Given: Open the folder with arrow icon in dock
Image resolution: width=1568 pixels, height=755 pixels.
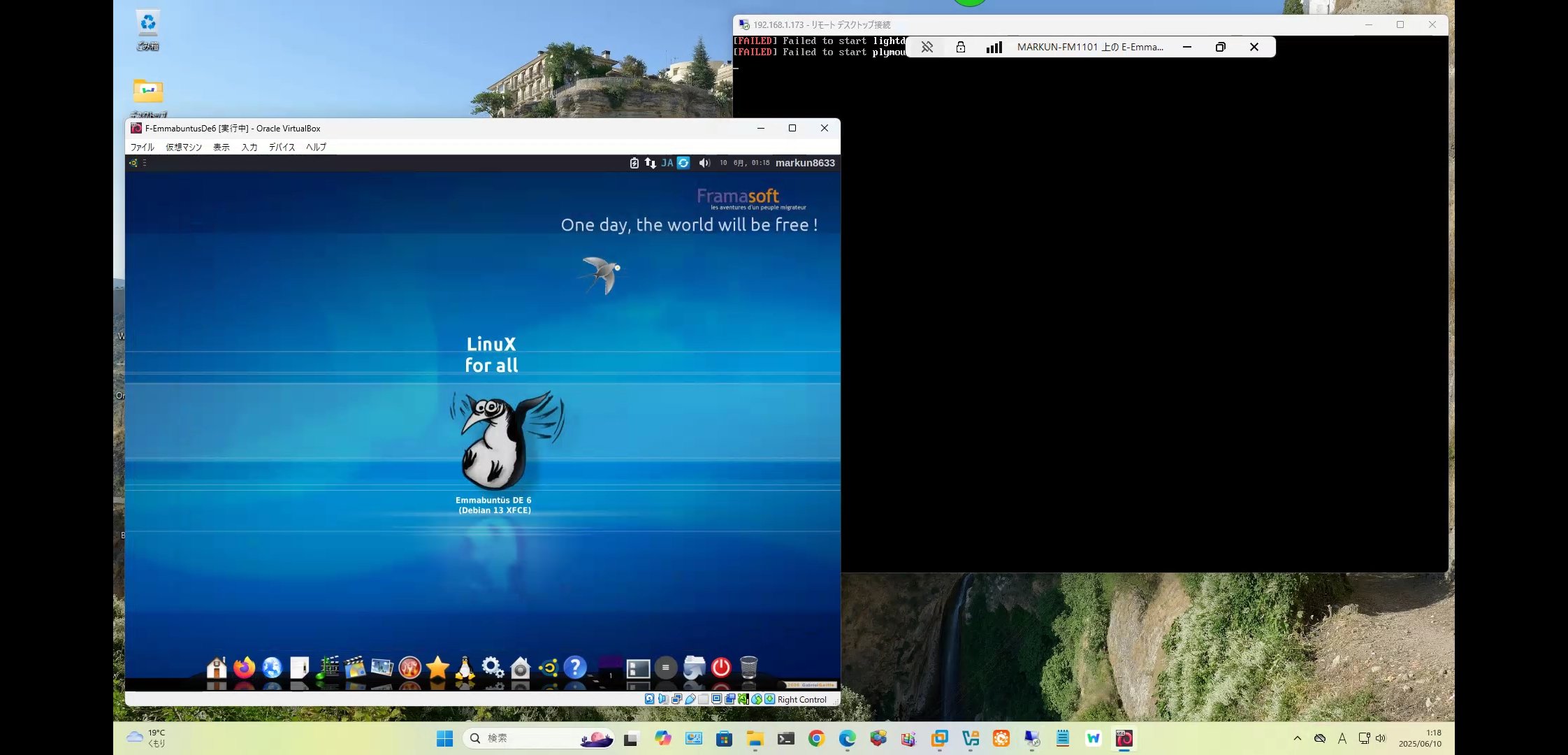Looking at the screenshot, I should [x=693, y=668].
